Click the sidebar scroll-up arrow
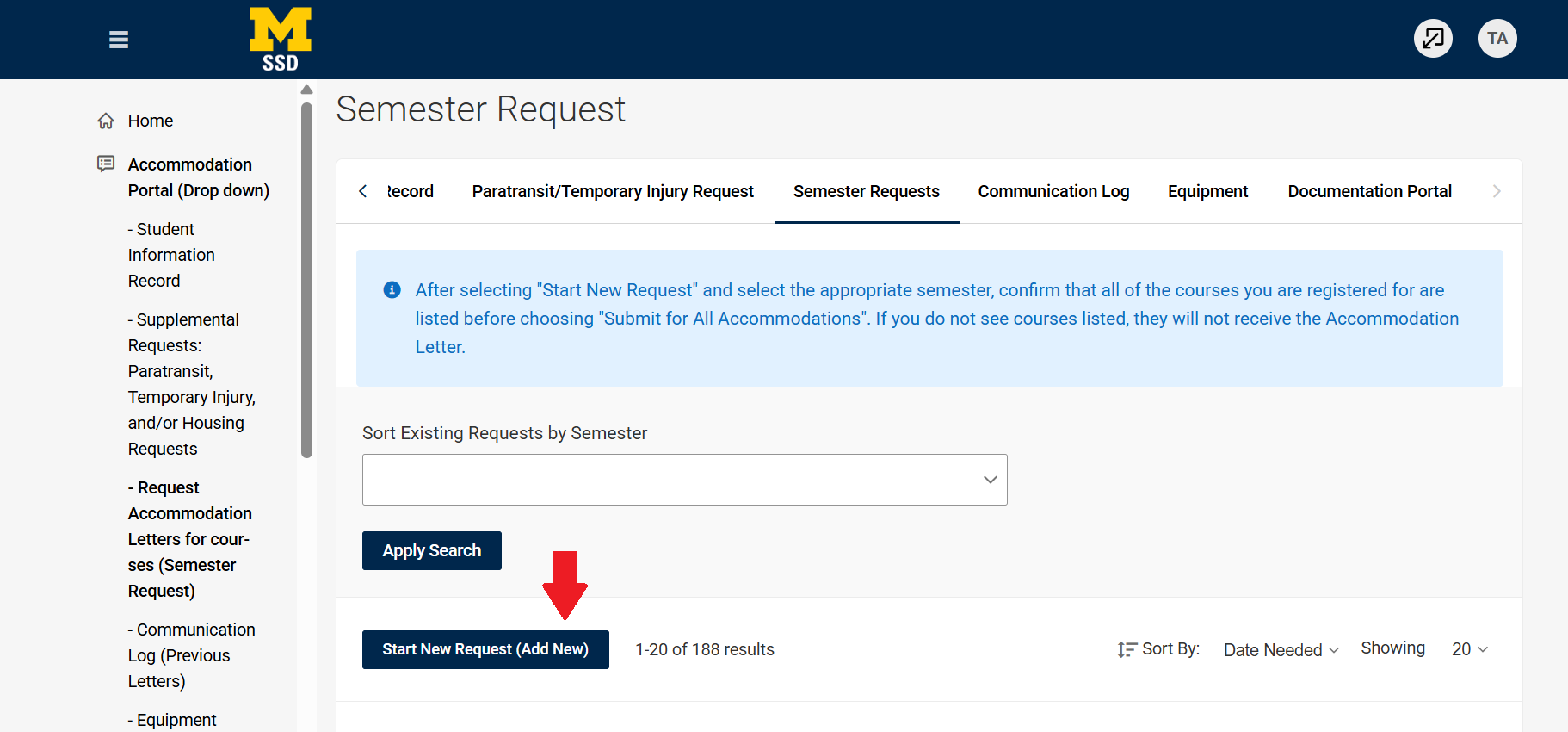Screen dimensions: 1568x732 coord(306,90)
